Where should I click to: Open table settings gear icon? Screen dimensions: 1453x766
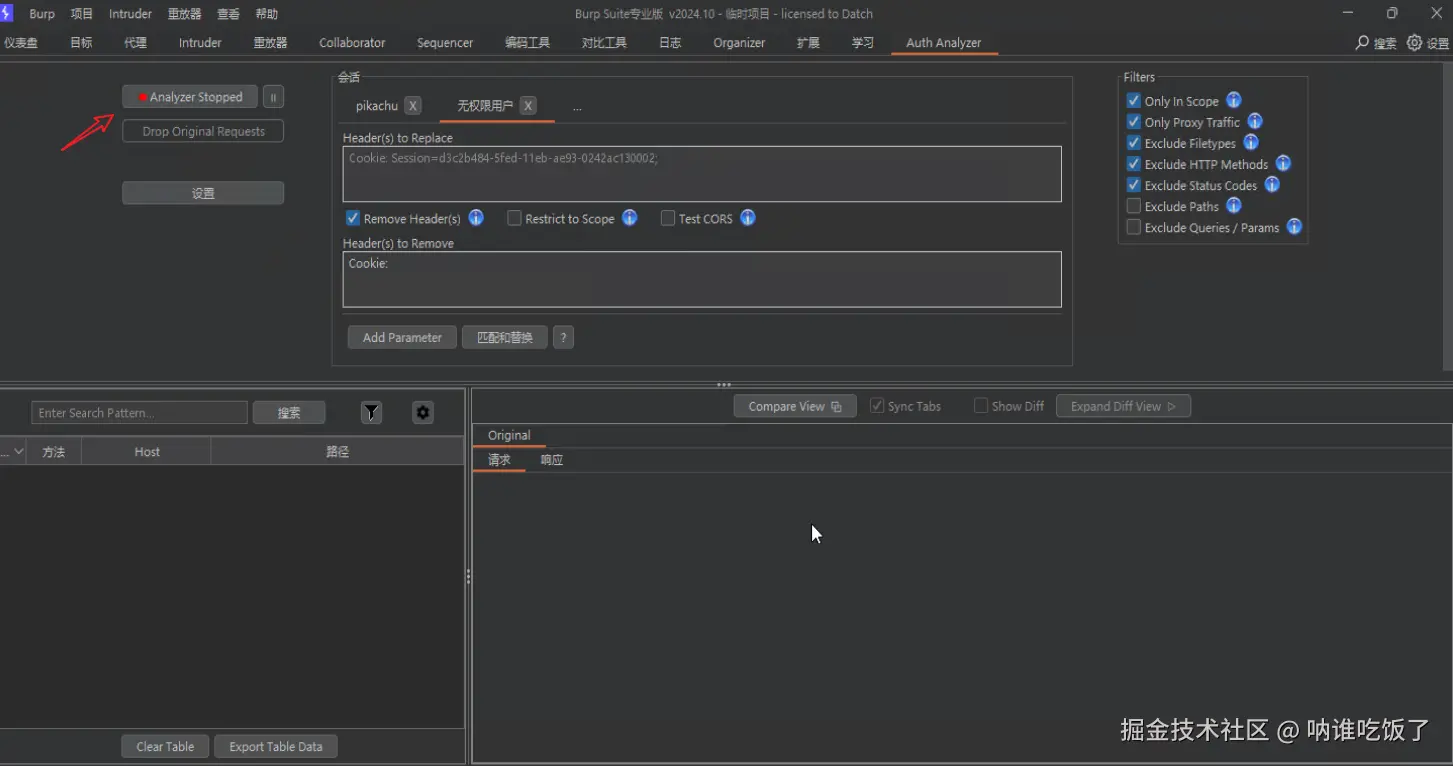click(x=423, y=413)
